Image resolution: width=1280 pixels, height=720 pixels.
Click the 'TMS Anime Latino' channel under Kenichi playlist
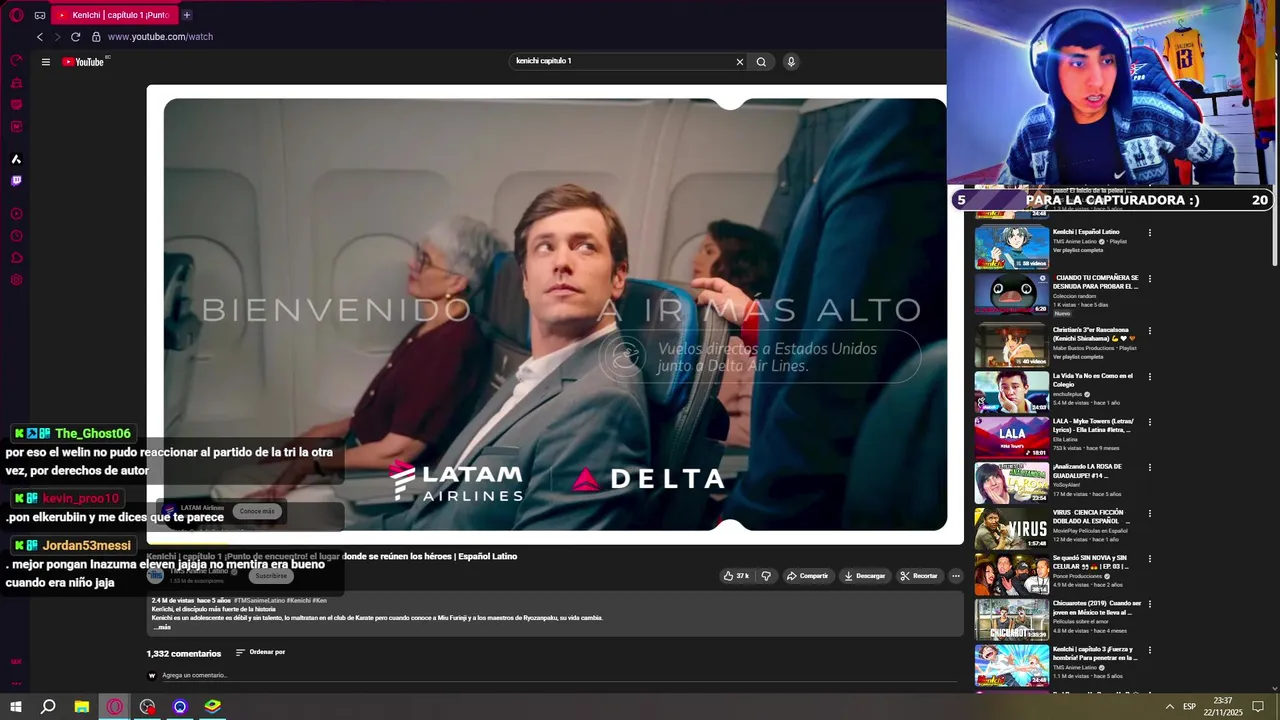pos(1075,241)
